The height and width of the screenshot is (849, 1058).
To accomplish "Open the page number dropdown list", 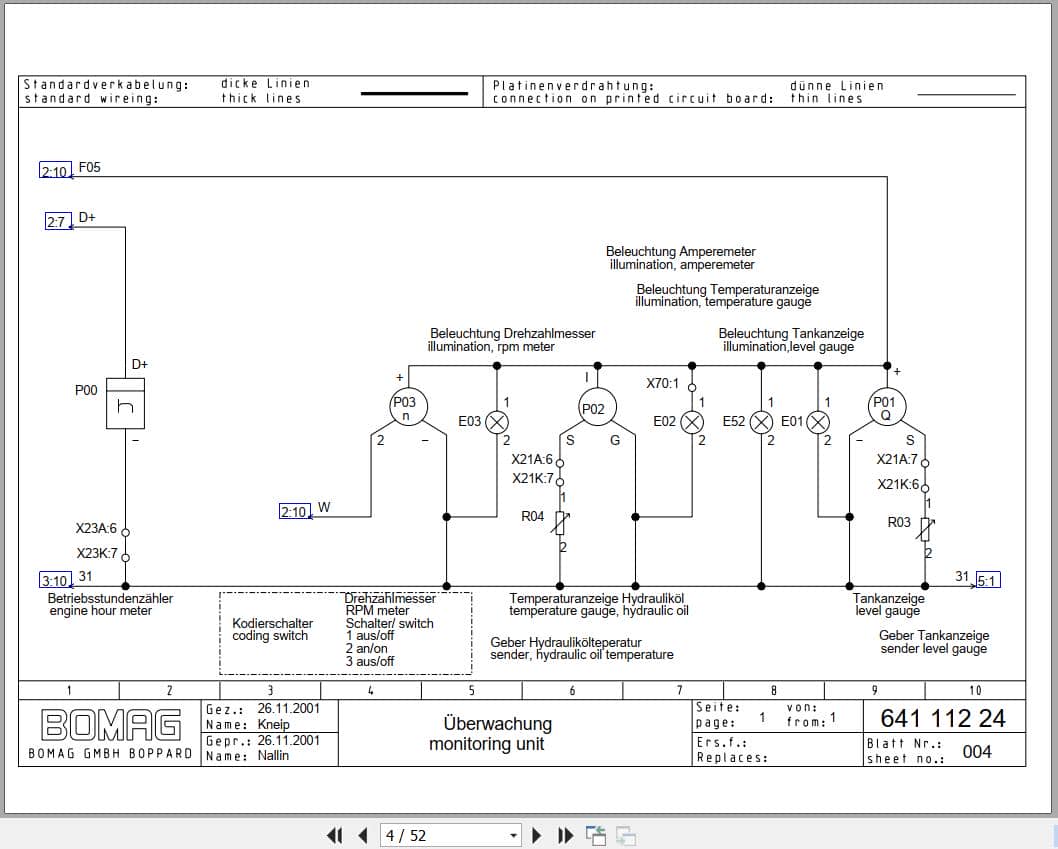I will 511,834.
